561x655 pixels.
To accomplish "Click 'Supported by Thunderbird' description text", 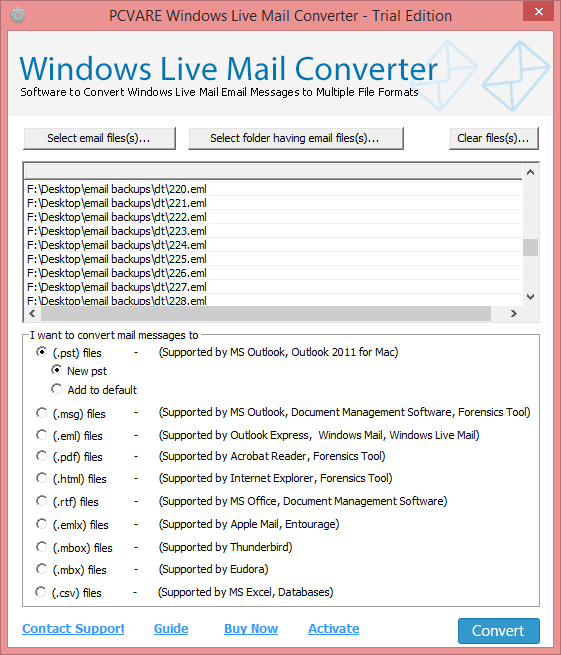I will pyautogui.click(x=225, y=547).
